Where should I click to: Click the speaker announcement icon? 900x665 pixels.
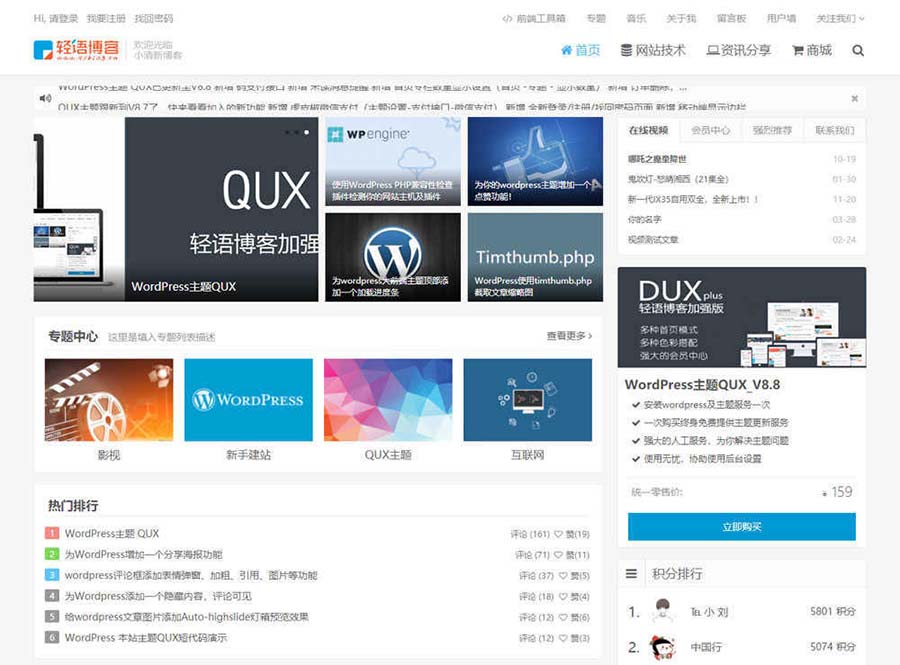45,98
